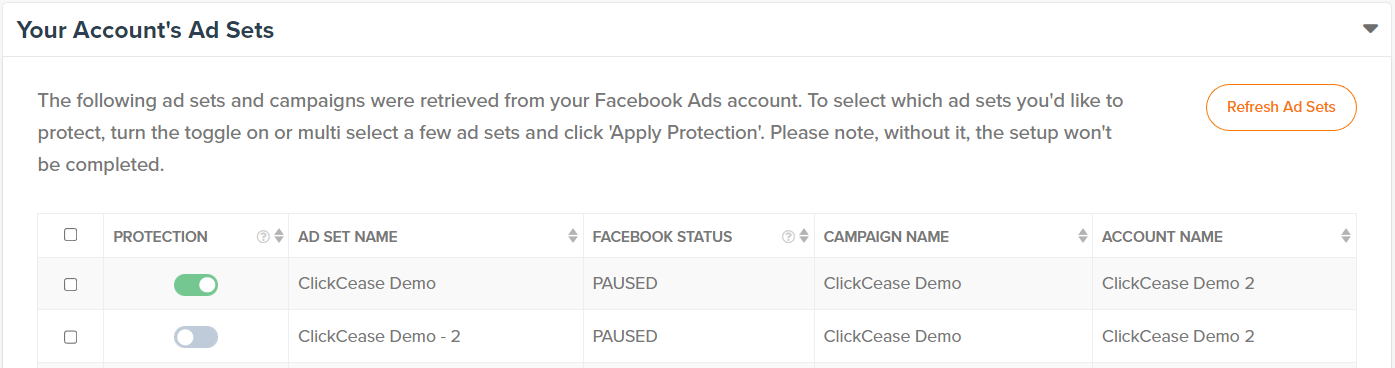Open the Facebook Status help icon
The image size is (1395, 368).
pyautogui.click(x=788, y=237)
